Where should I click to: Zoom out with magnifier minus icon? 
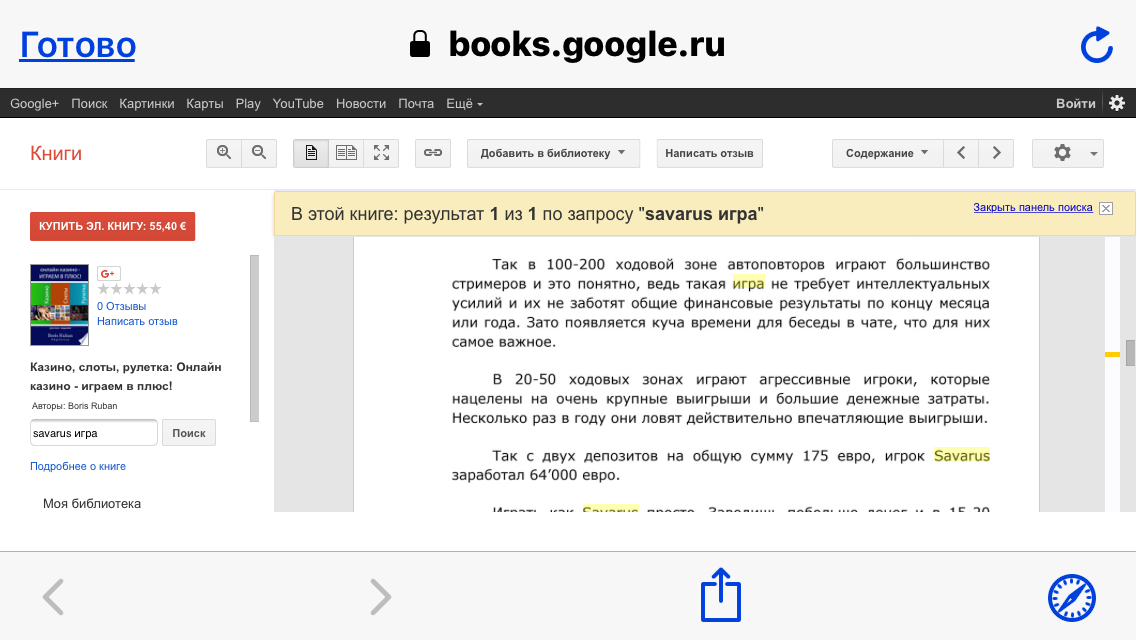tap(259, 153)
